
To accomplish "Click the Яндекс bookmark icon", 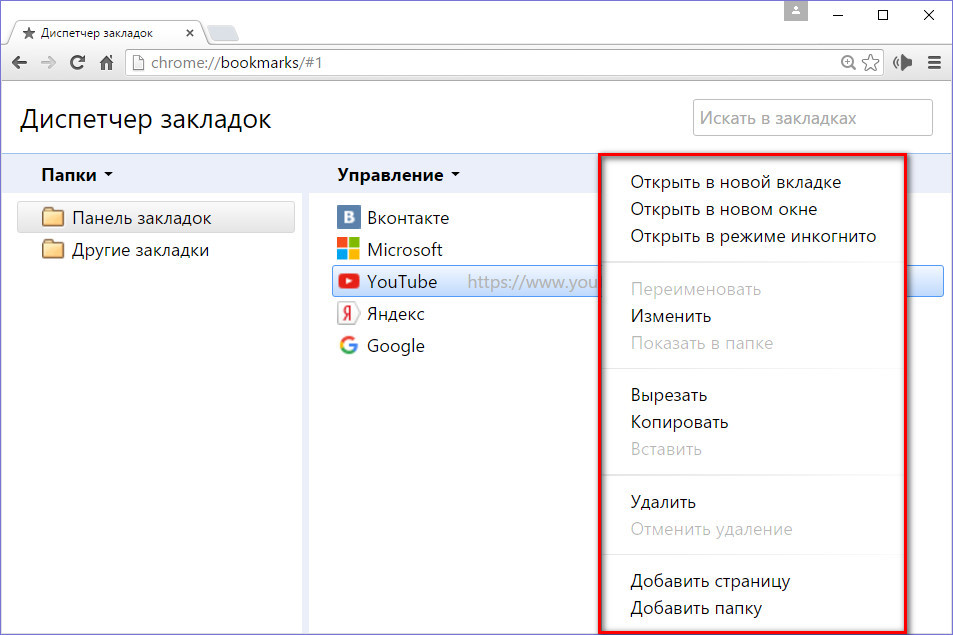I will coord(348,314).
